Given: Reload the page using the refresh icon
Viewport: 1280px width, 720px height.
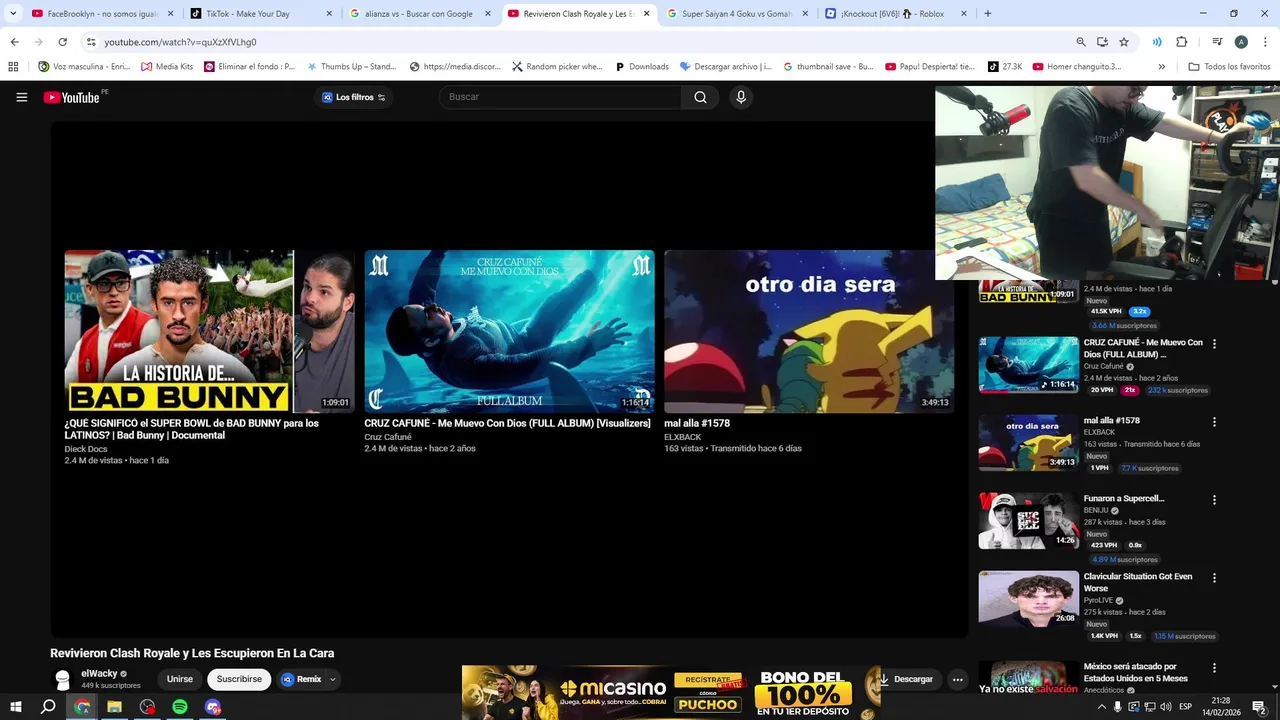Looking at the screenshot, I should pos(62,42).
